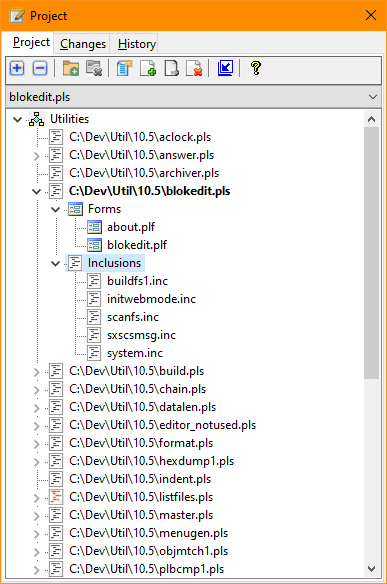Click the add folder icon with green plus
This screenshot has width=387, height=584.
coord(71,68)
